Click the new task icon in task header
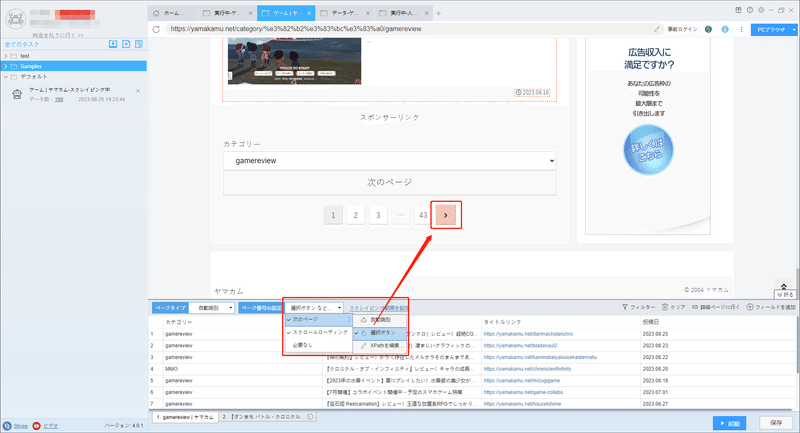Screen dimensions: 800x433 126,44
